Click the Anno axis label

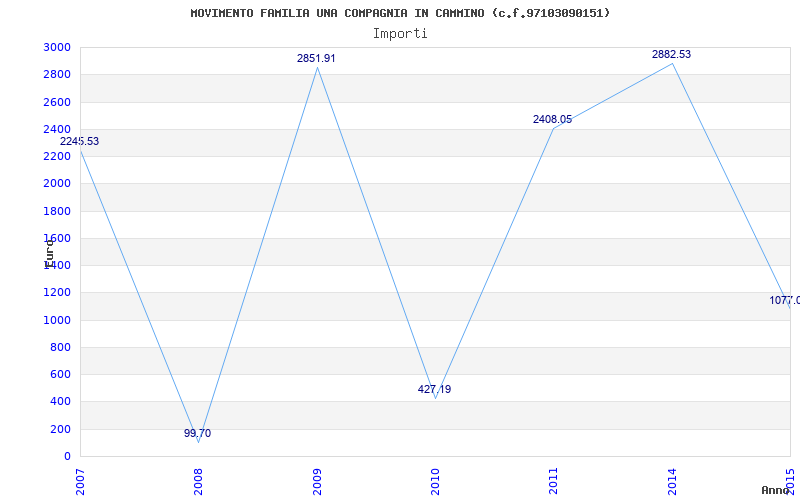click(x=775, y=490)
